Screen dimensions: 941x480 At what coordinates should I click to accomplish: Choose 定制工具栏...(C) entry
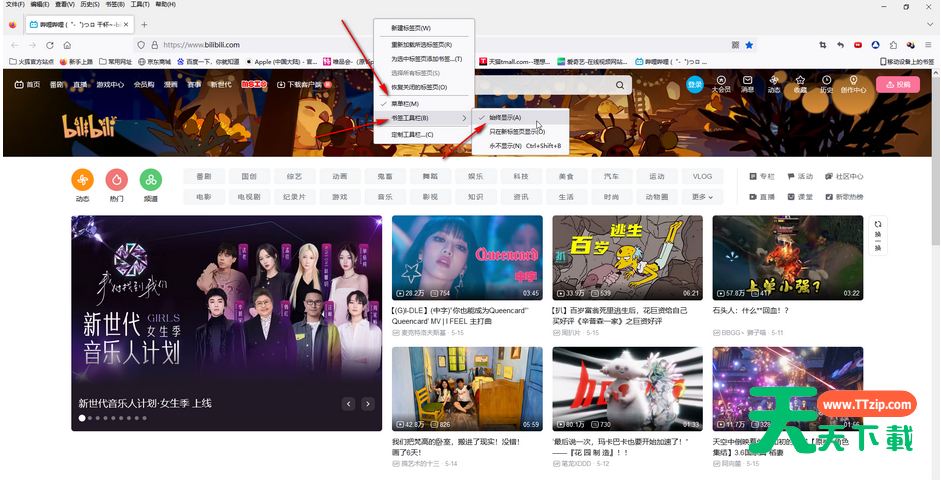click(x=424, y=134)
